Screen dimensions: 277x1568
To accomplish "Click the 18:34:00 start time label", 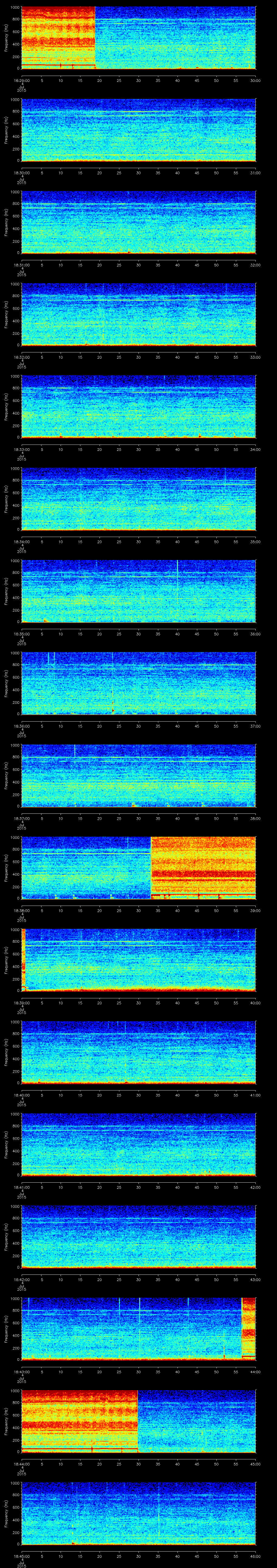I will pyautogui.click(x=21, y=542).
